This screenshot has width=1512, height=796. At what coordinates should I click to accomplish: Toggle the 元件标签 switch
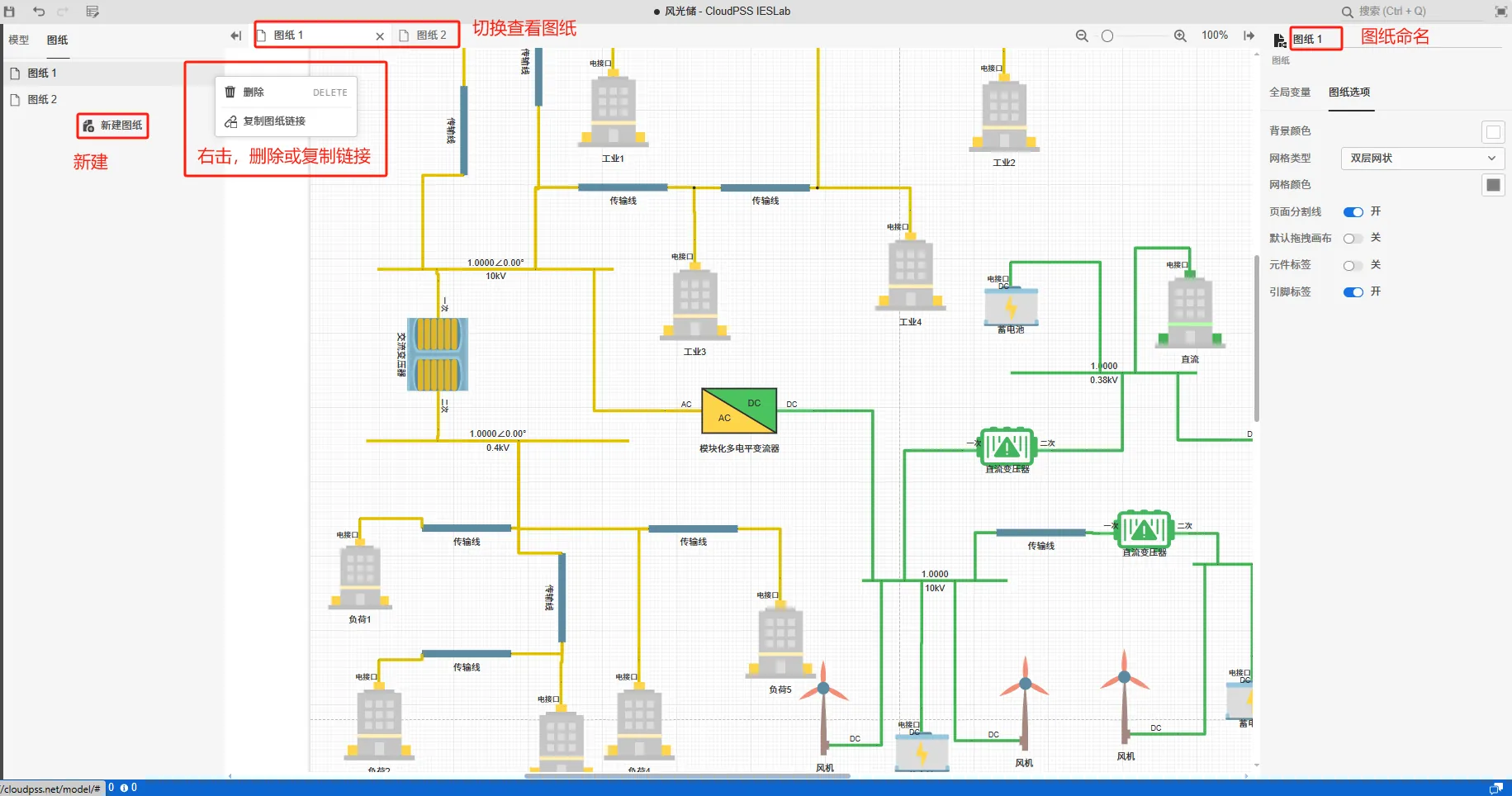1353,266
